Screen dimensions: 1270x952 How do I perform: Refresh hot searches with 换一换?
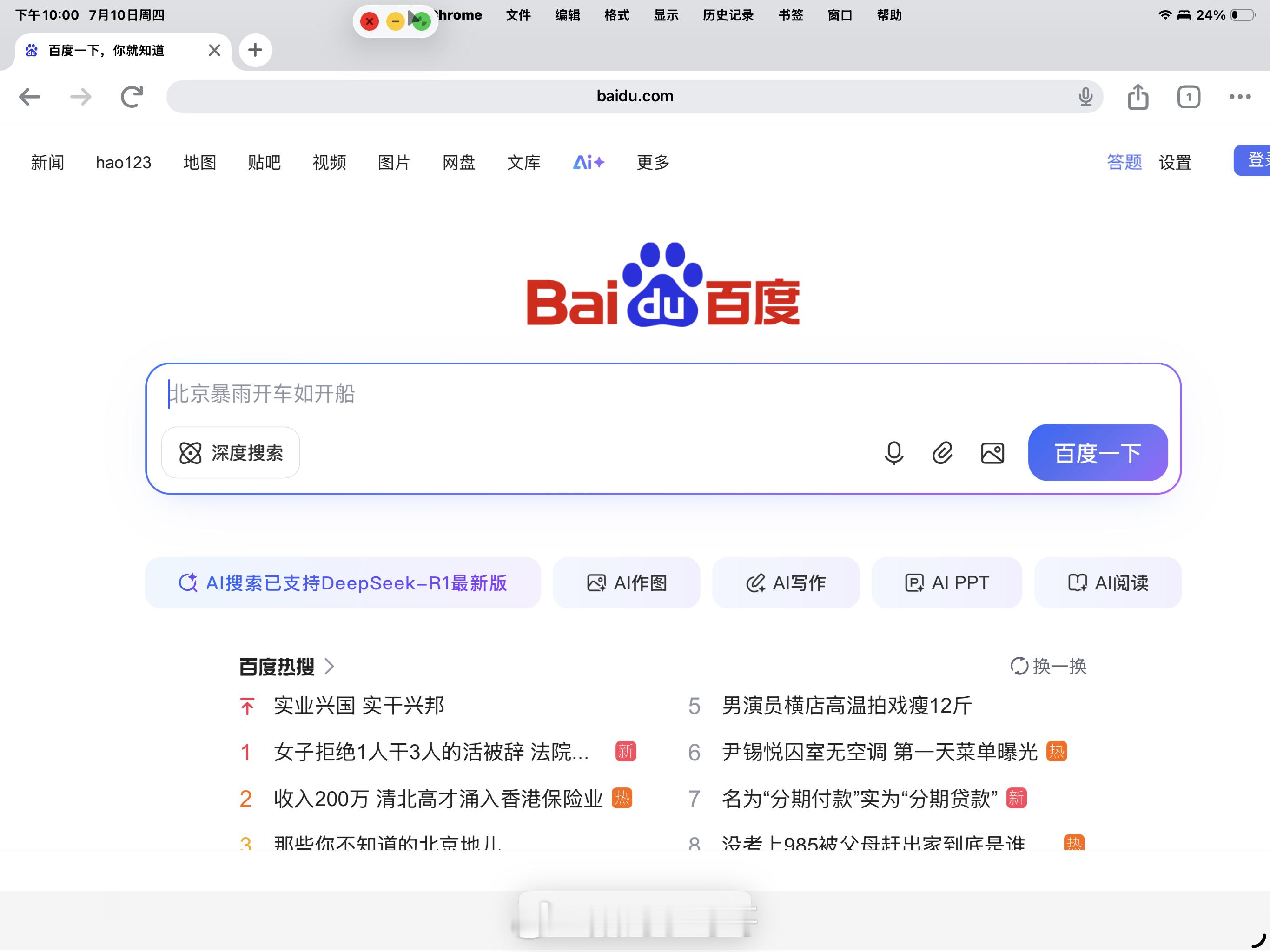(1048, 666)
